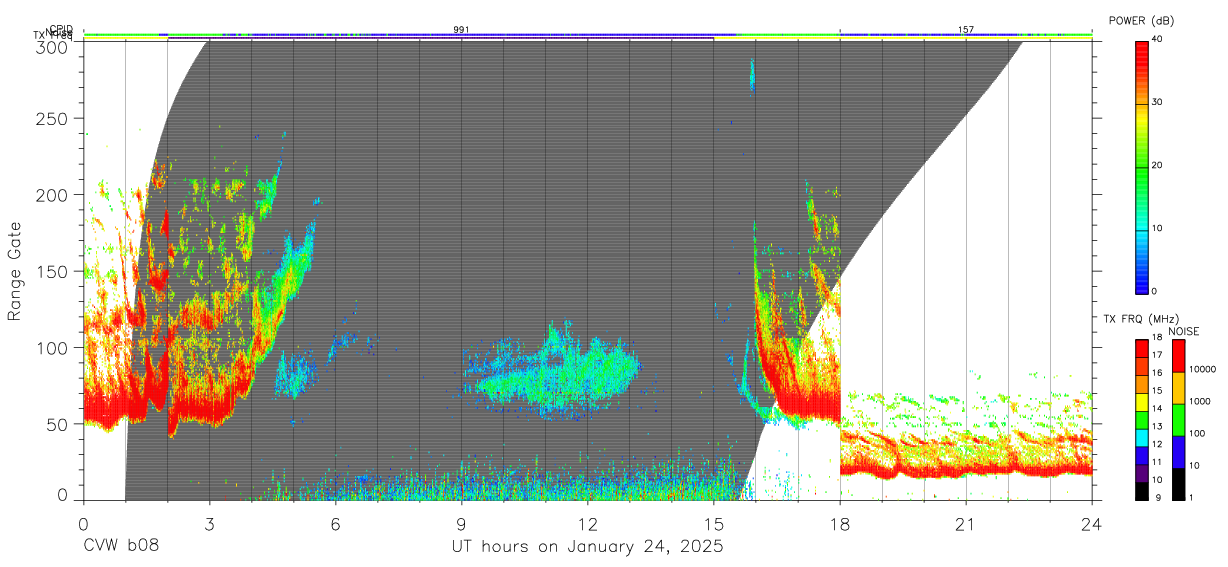Click the 6 tick on the UT hours axis
1228x567 pixels.
(335, 523)
